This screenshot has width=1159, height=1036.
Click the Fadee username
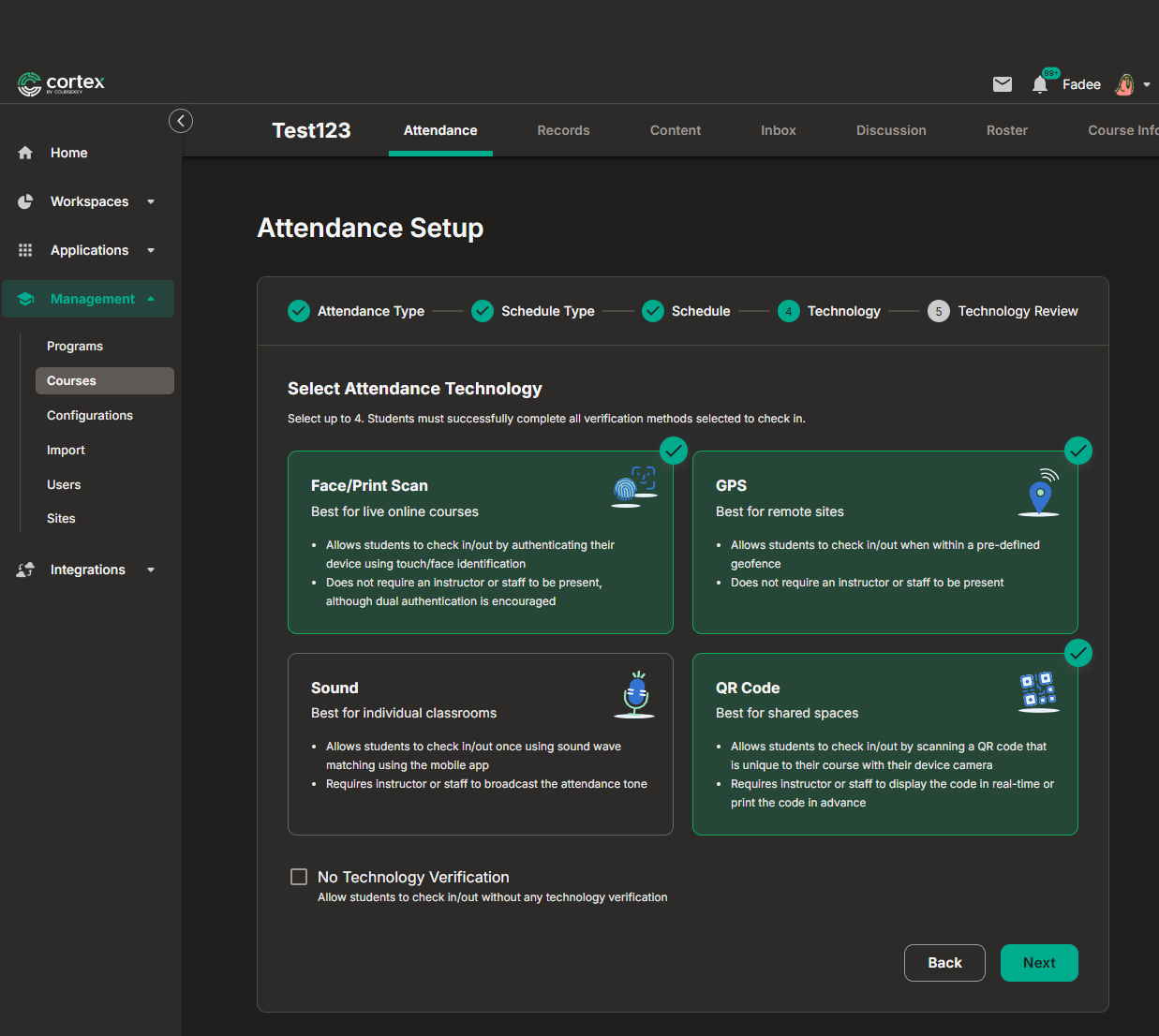[x=1081, y=85]
